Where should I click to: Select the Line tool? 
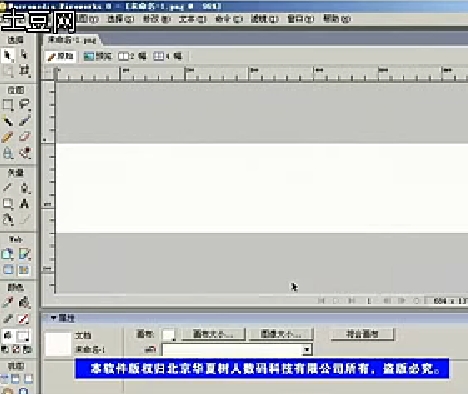coord(8,188)
